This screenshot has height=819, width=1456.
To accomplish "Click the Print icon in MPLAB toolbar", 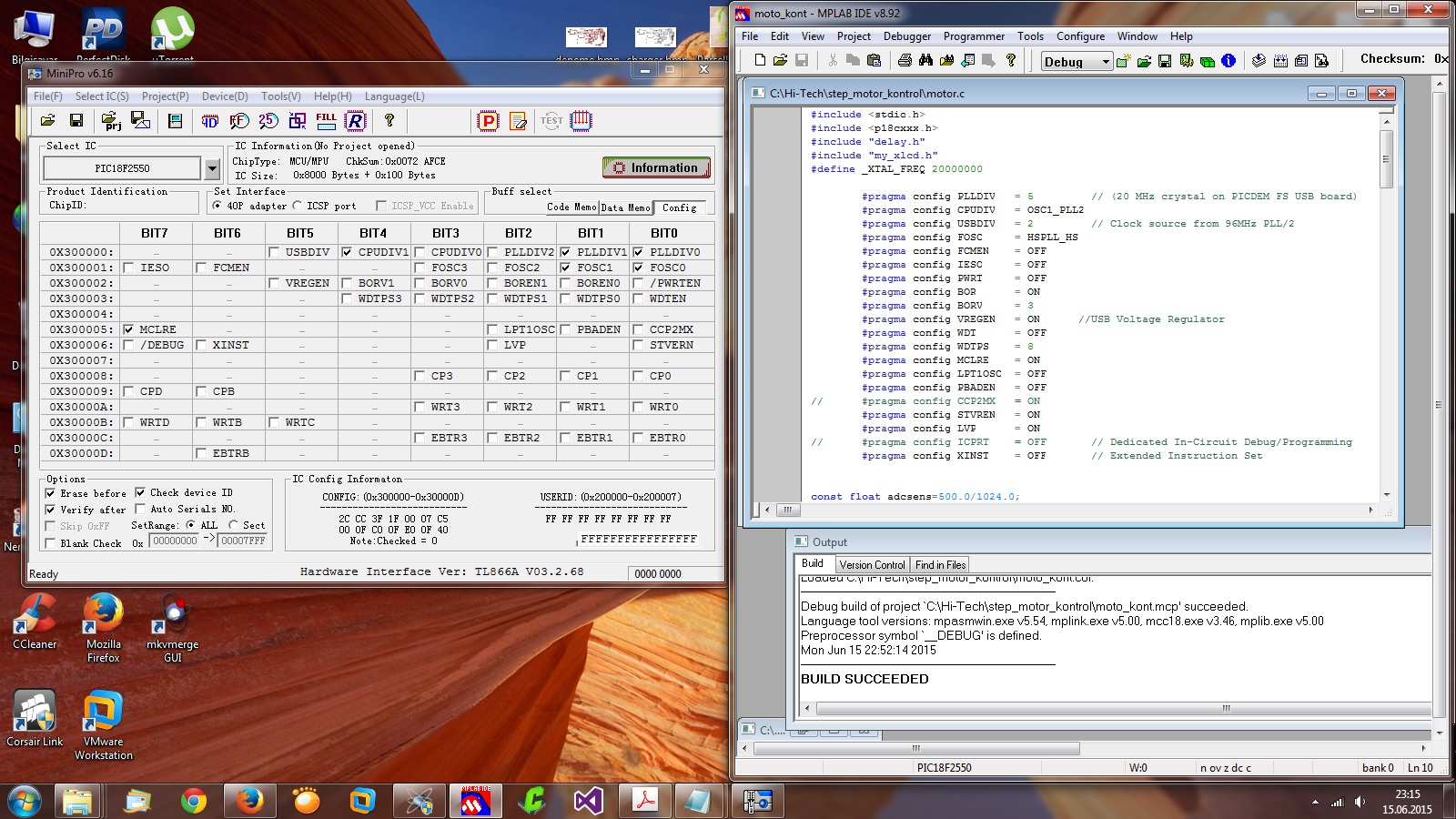I will pyautogui.click(x=905, y=60).
